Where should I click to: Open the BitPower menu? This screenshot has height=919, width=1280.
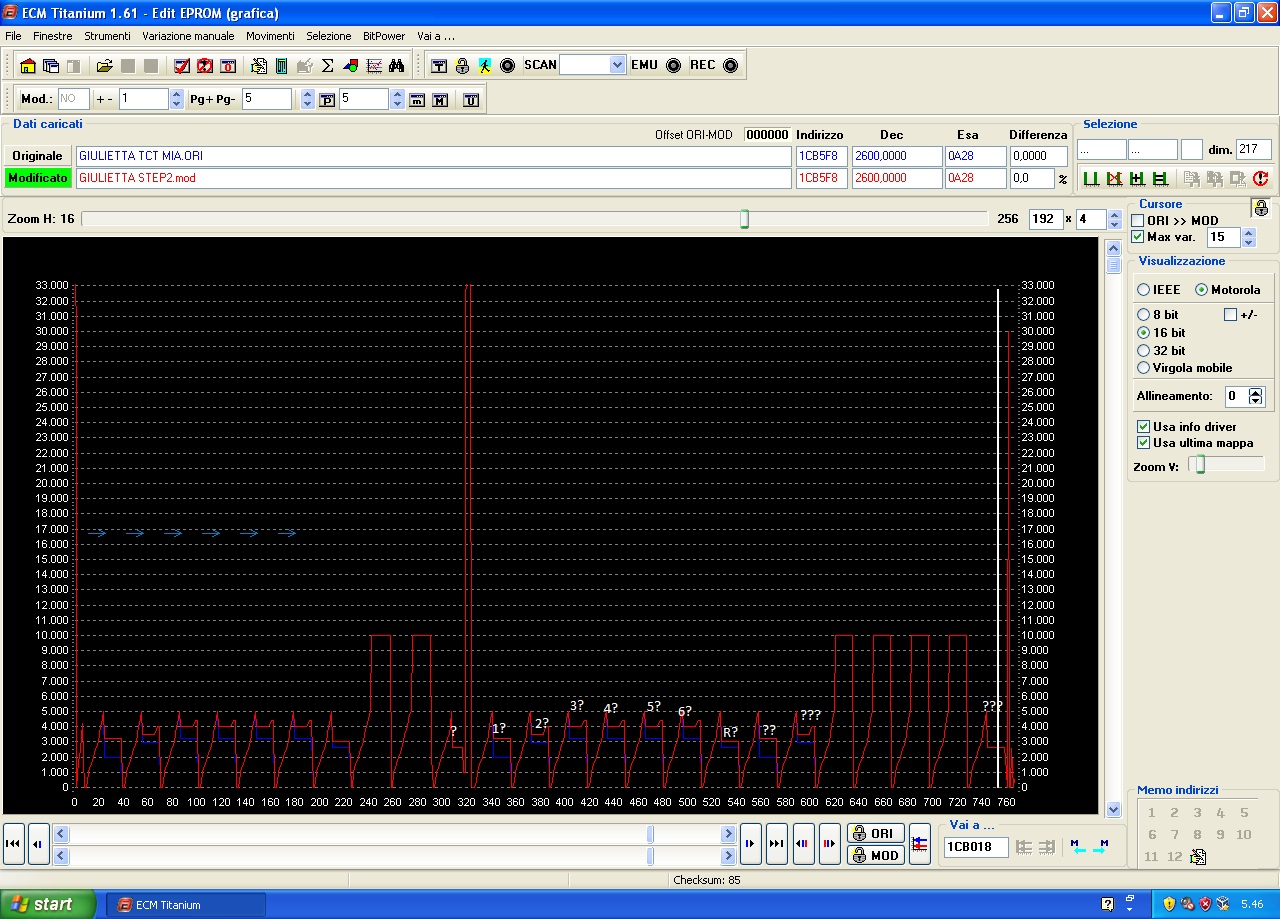point(384,36)
